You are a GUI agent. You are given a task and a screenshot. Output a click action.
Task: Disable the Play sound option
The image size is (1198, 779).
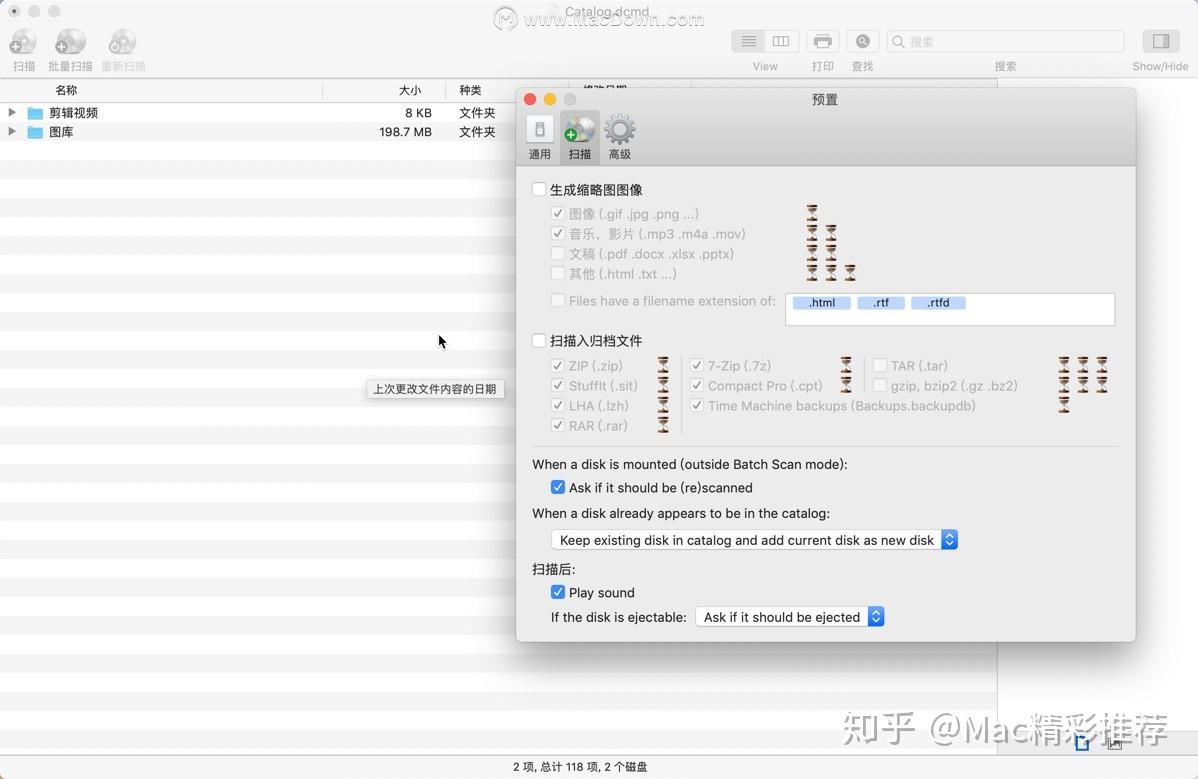[x=557, y=592]
